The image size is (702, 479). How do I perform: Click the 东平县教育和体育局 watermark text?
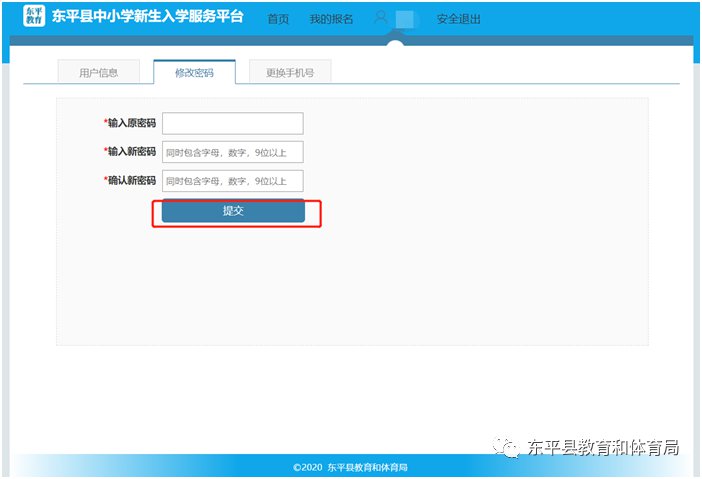pyautogui.click(x=603, y=447)
